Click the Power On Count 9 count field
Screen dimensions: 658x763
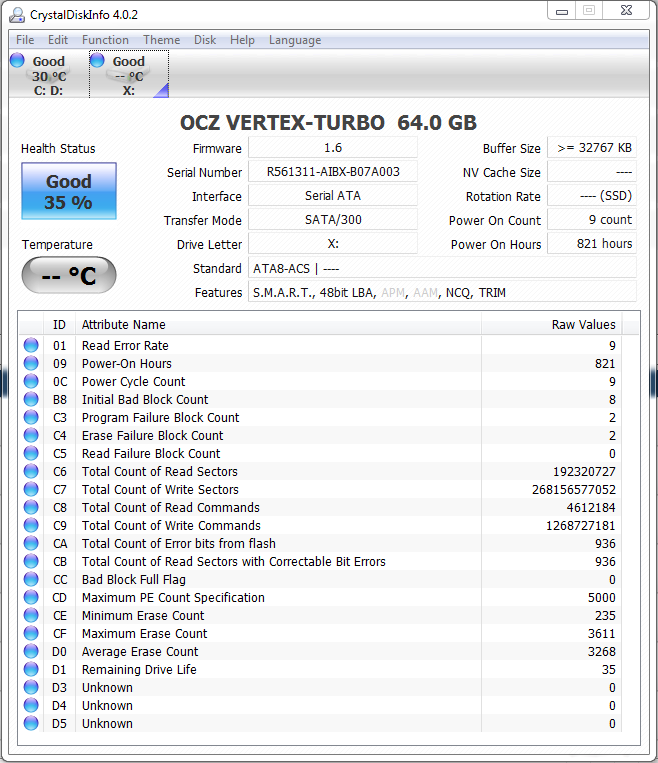point(592,219)
